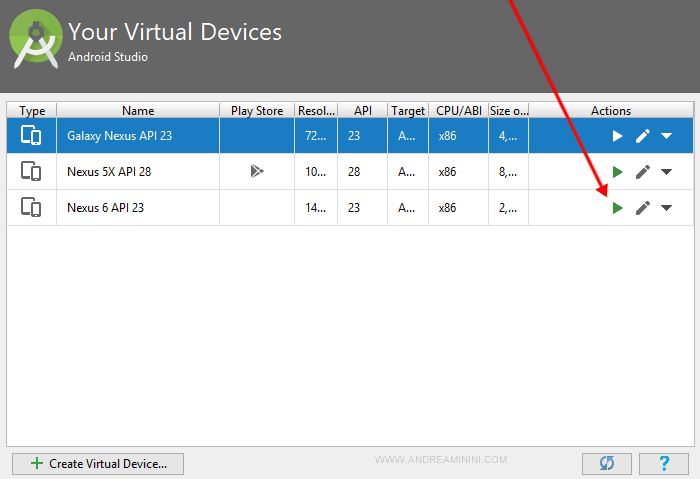Click device type icon for Nexus 5X

click(x=31, y=171)
